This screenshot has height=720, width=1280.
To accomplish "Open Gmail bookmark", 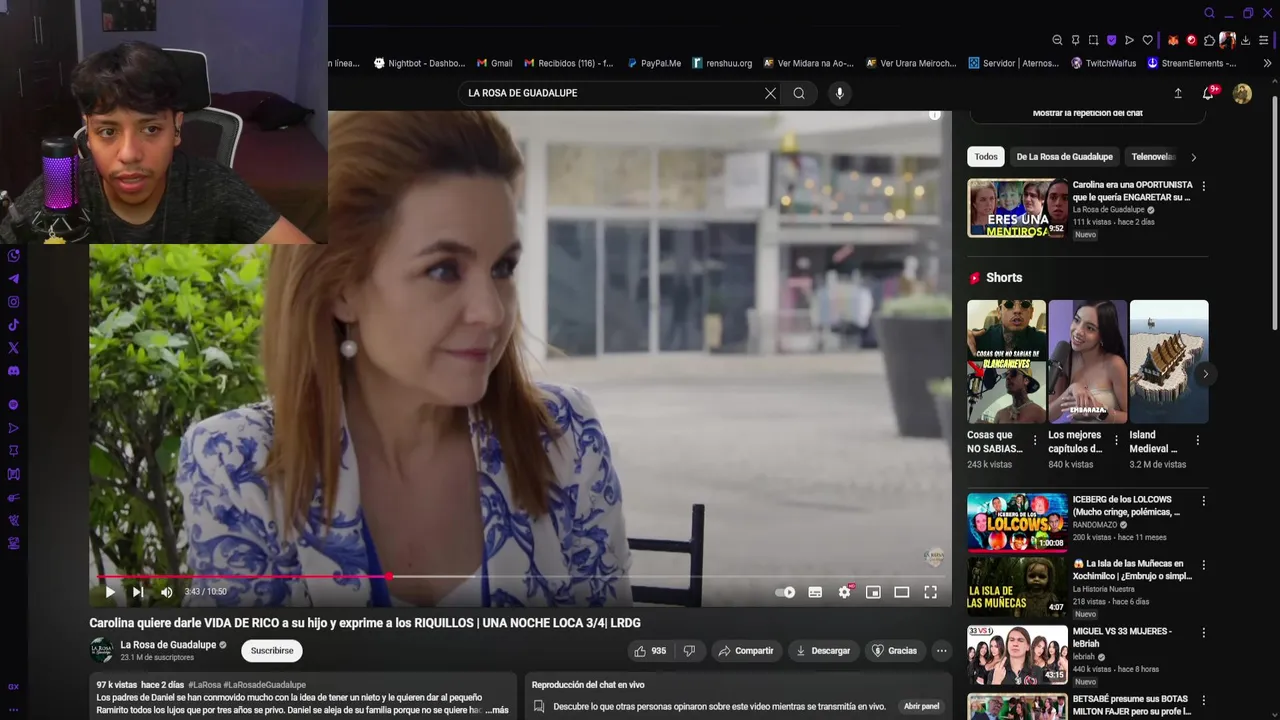I will coord(494,63).
